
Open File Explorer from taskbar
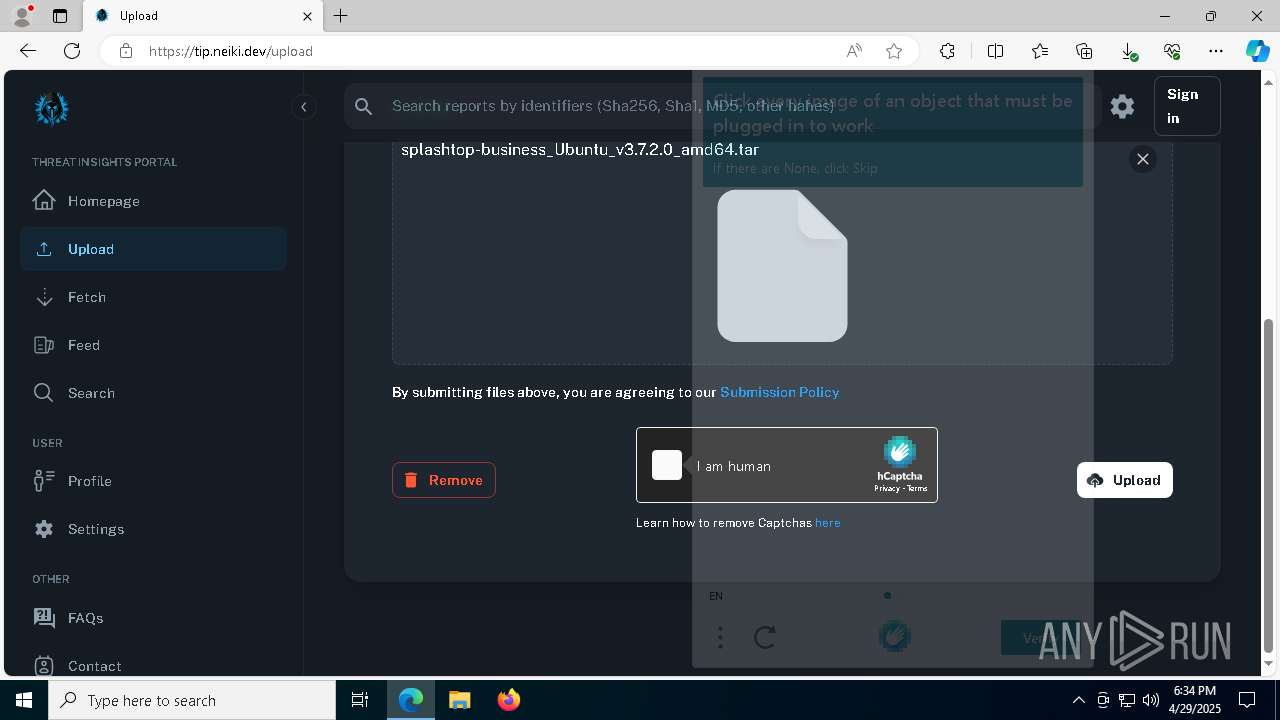point(459,700)
